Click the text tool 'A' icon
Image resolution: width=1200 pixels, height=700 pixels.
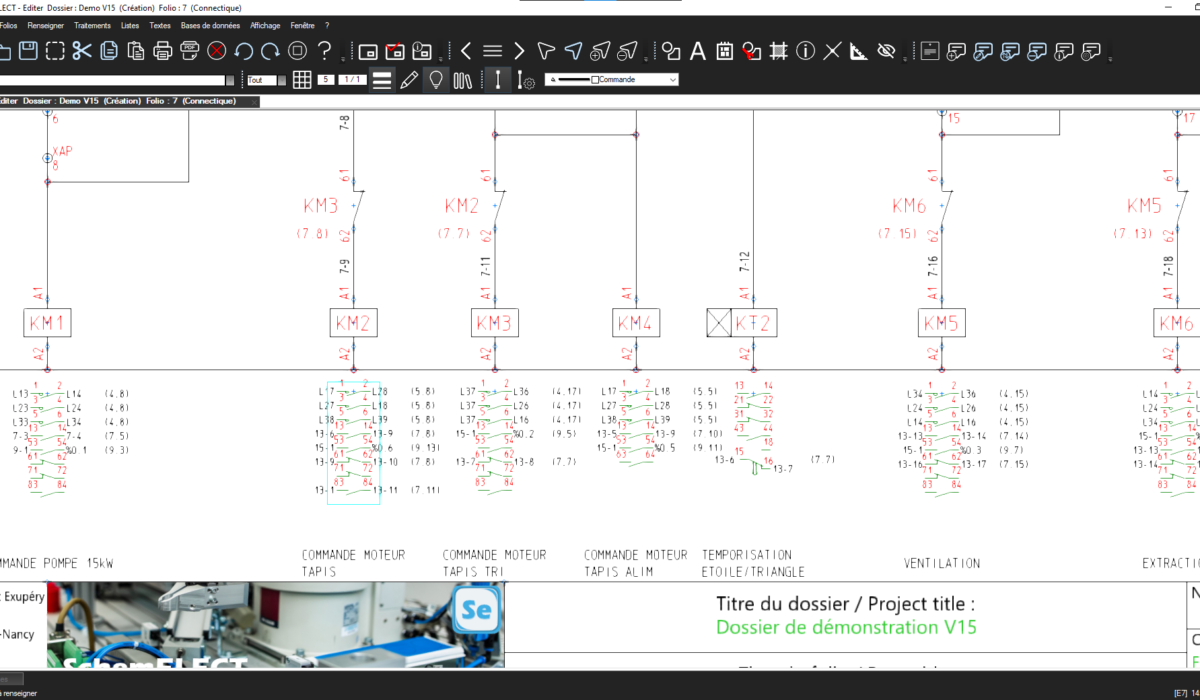pyautogui.click(x=698, y=50)
